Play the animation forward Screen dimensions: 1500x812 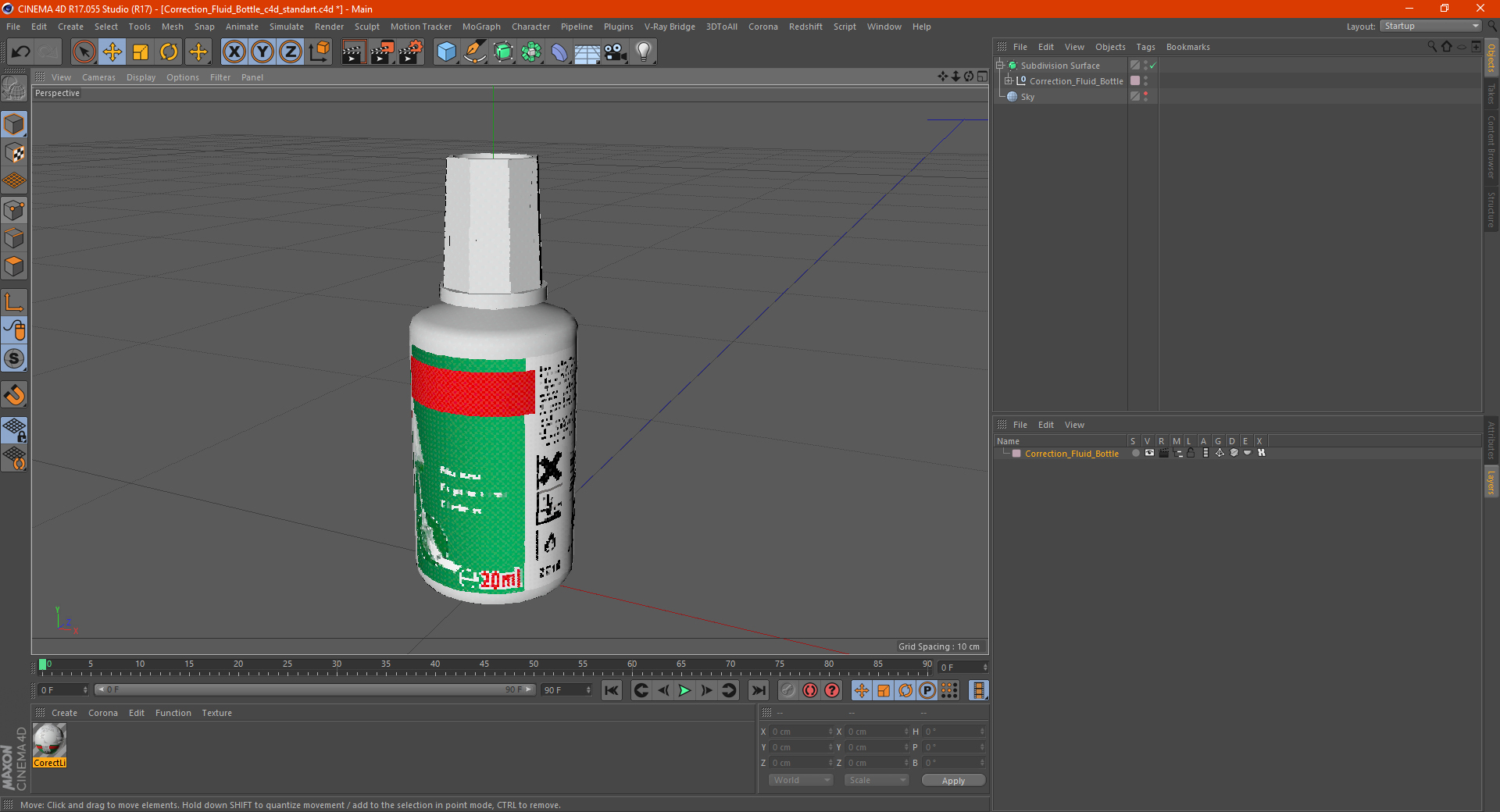point(684,690)
